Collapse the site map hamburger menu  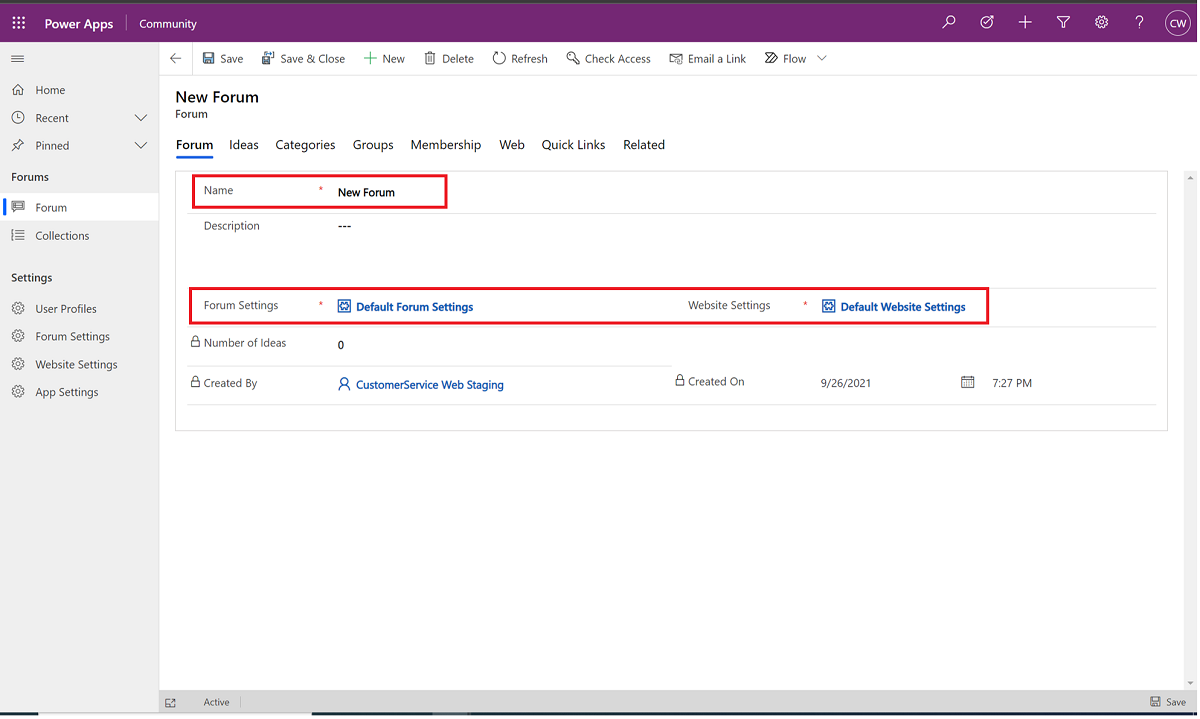18,59
